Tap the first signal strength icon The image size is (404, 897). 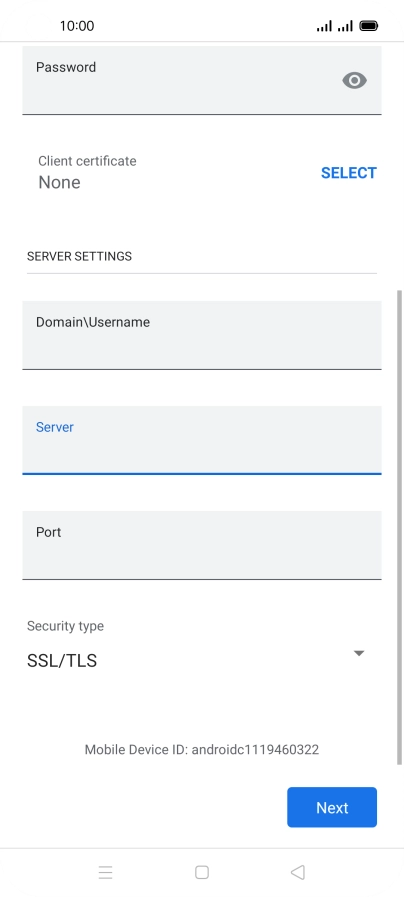point(324,26)
